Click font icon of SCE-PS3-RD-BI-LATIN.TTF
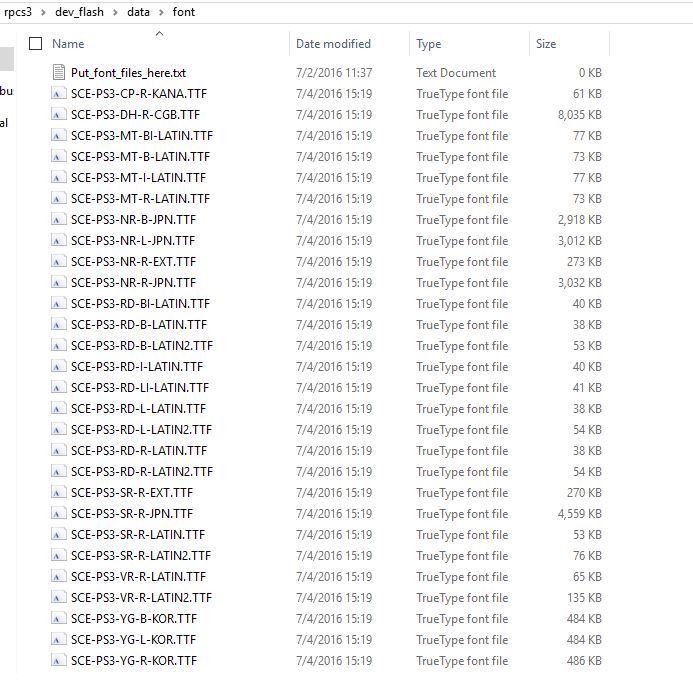693x687 pixels. [58, 304]
